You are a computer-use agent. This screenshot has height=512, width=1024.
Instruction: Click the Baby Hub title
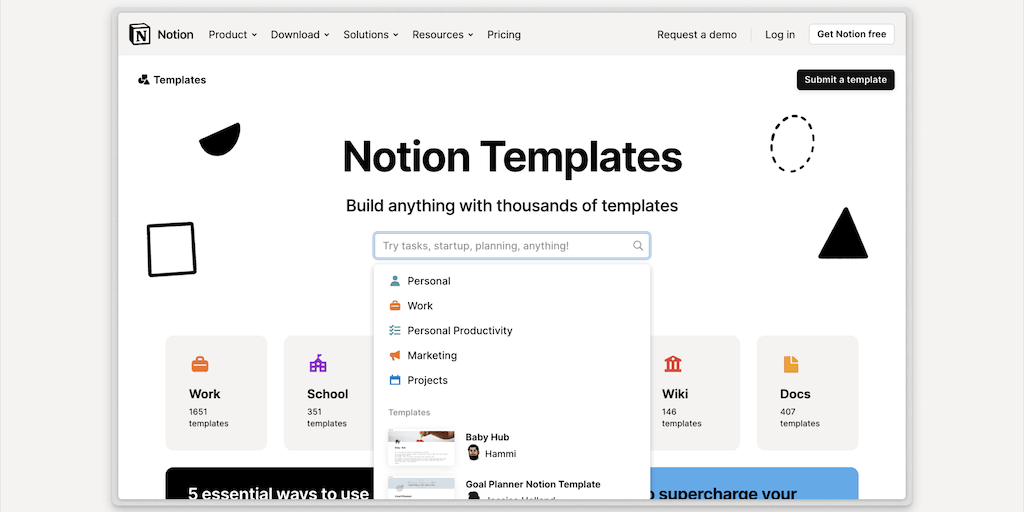coord(487,437)
